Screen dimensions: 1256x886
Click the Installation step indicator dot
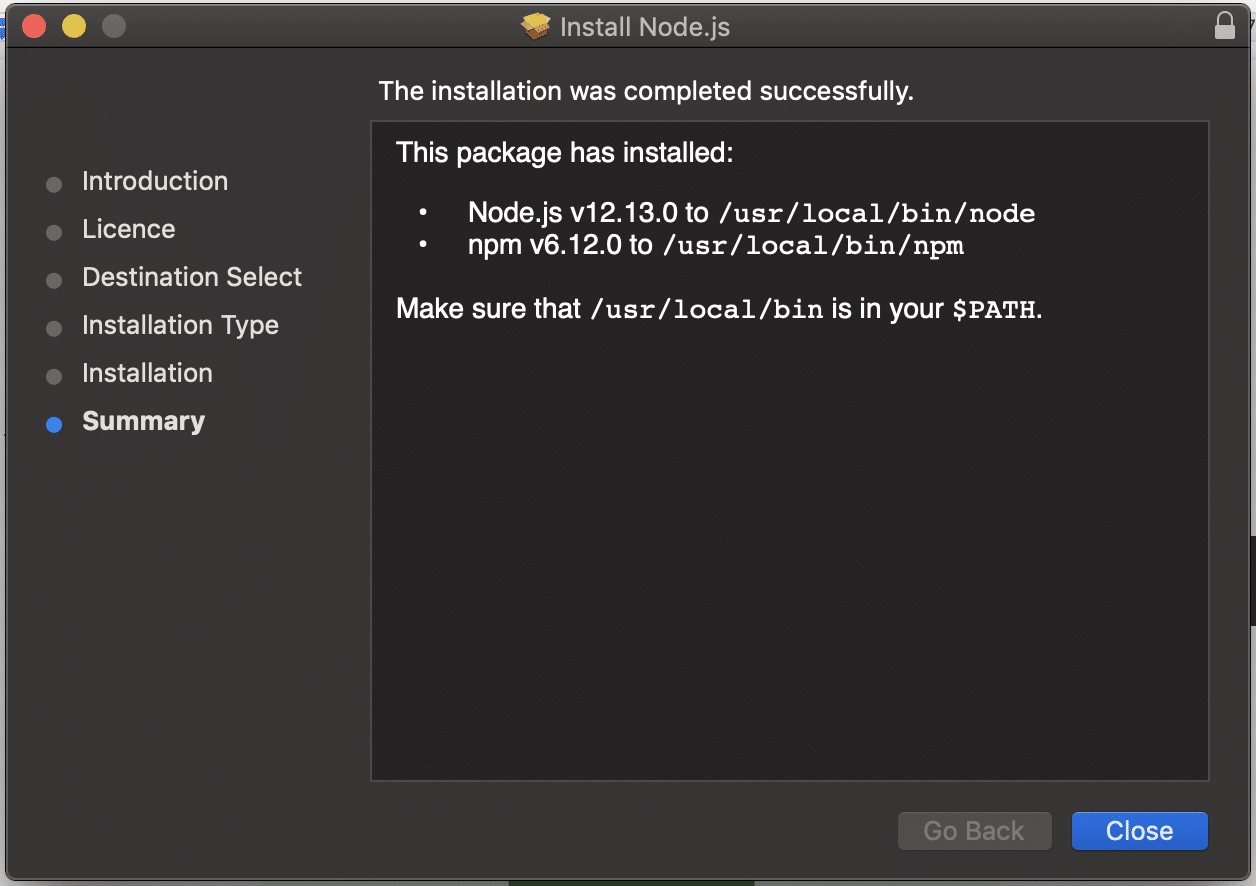click(53, 376)
